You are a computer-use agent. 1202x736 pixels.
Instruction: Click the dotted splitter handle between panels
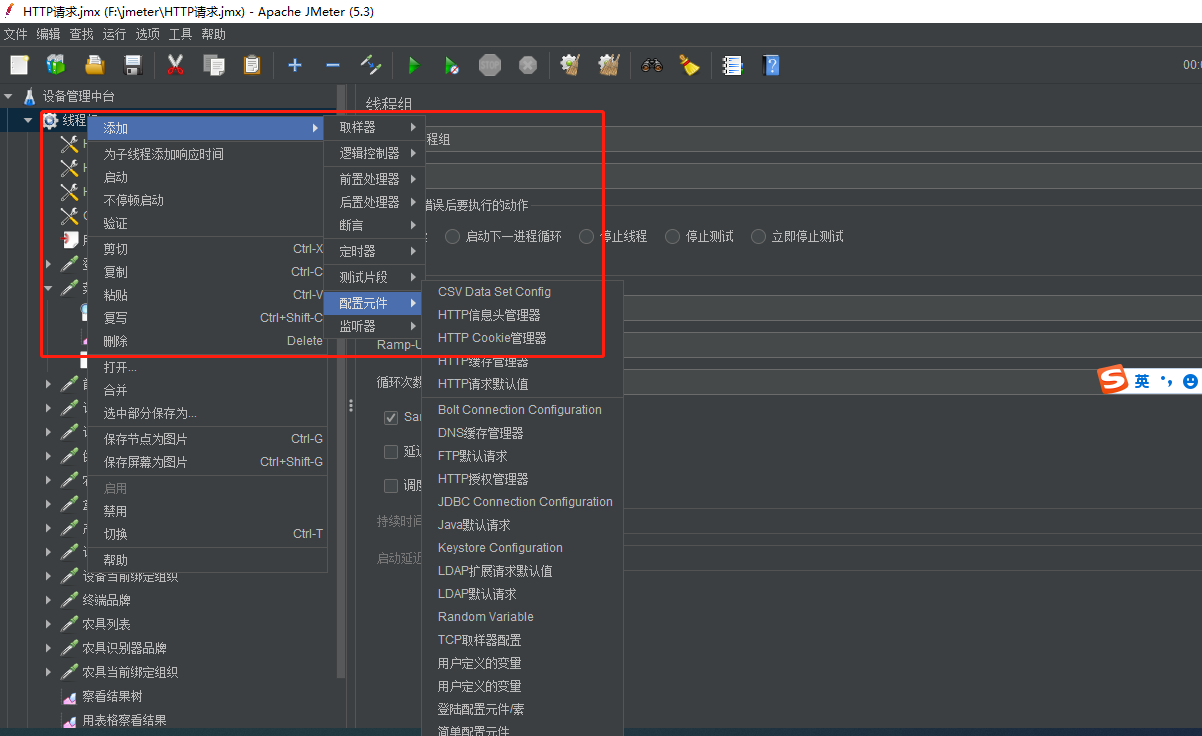pyautogui.click(x=350, y=405)
